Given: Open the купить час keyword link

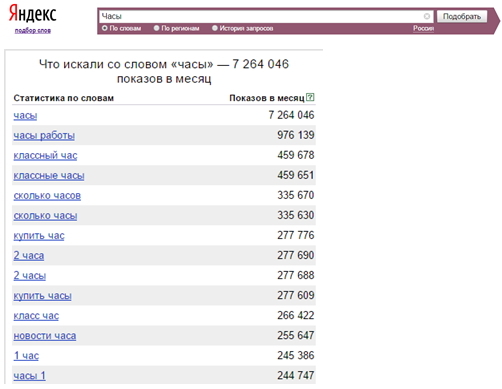Looking at the screenshot, I should point(39,235).
